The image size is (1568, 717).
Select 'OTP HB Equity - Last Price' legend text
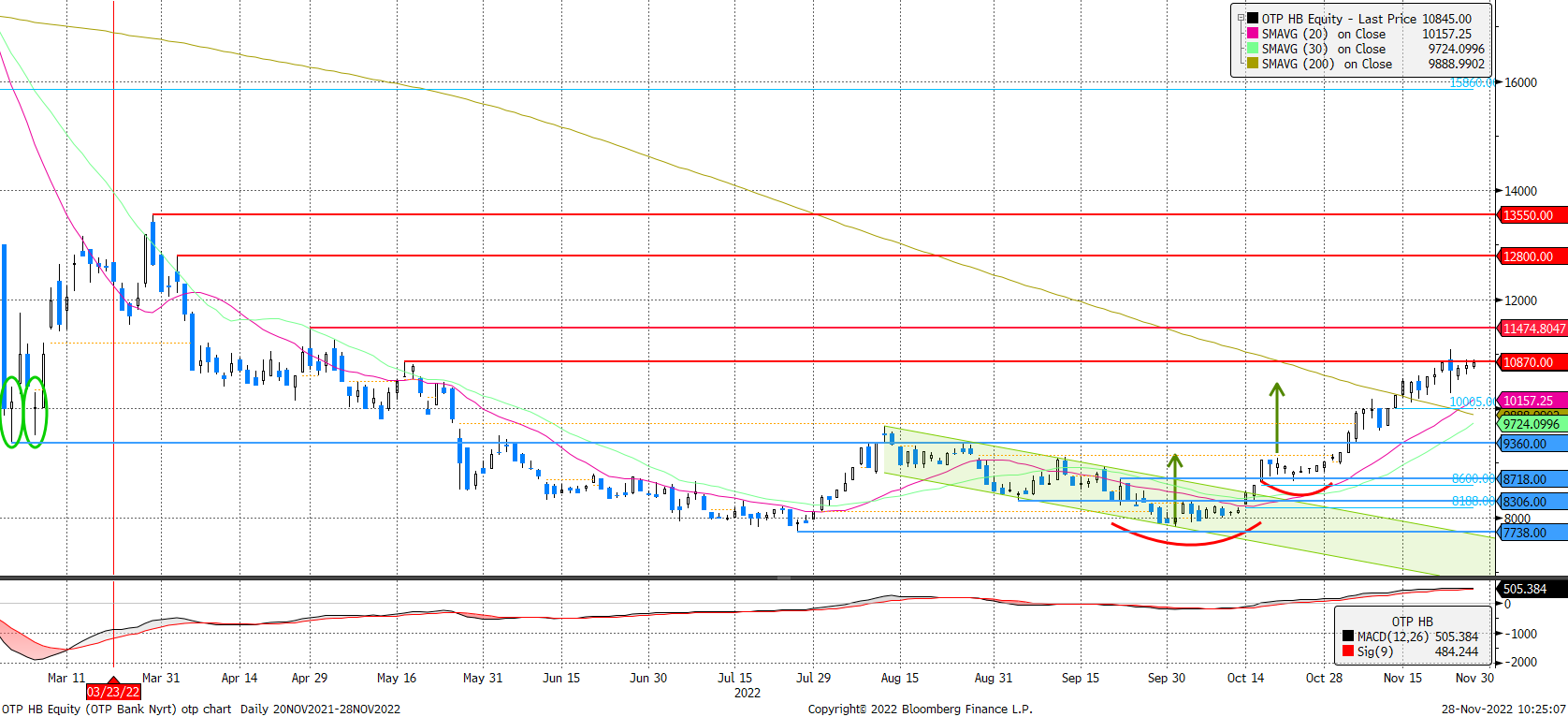(1339, 19)
